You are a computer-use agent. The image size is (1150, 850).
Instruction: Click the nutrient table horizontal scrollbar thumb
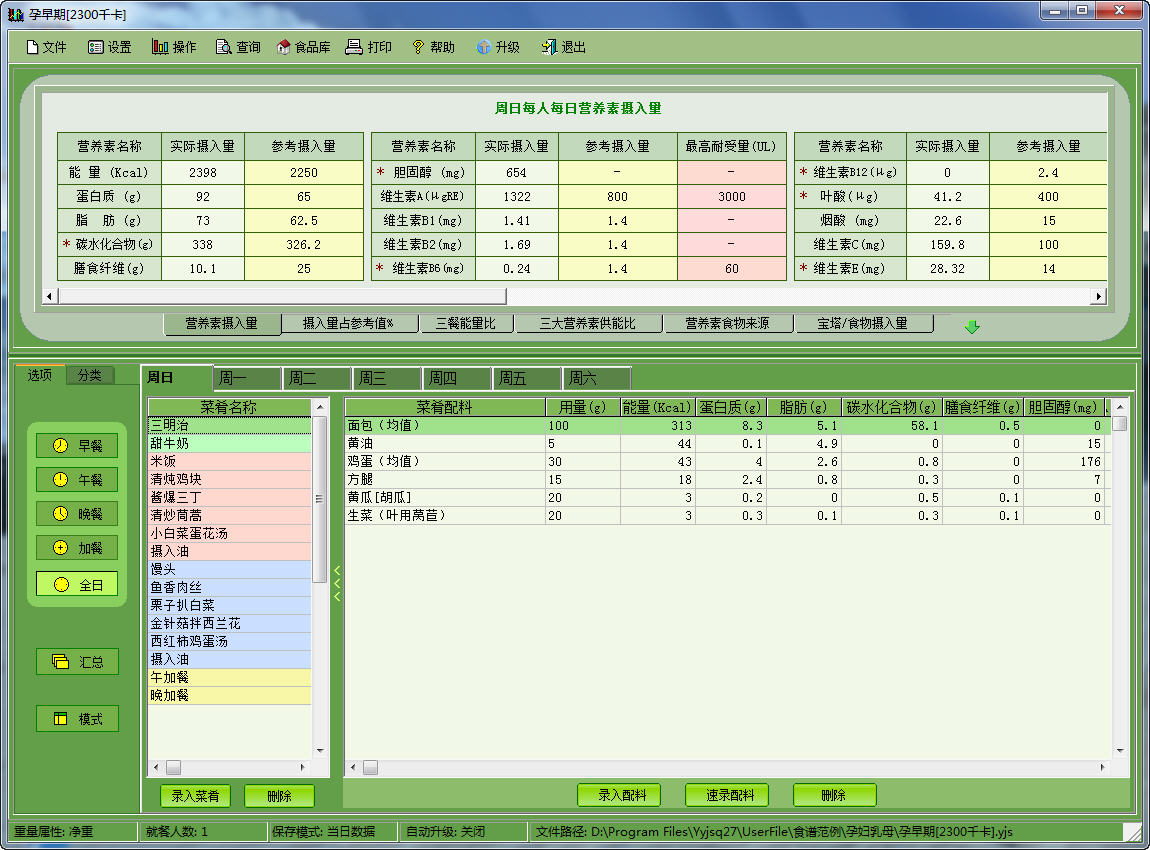click(280, 296)
